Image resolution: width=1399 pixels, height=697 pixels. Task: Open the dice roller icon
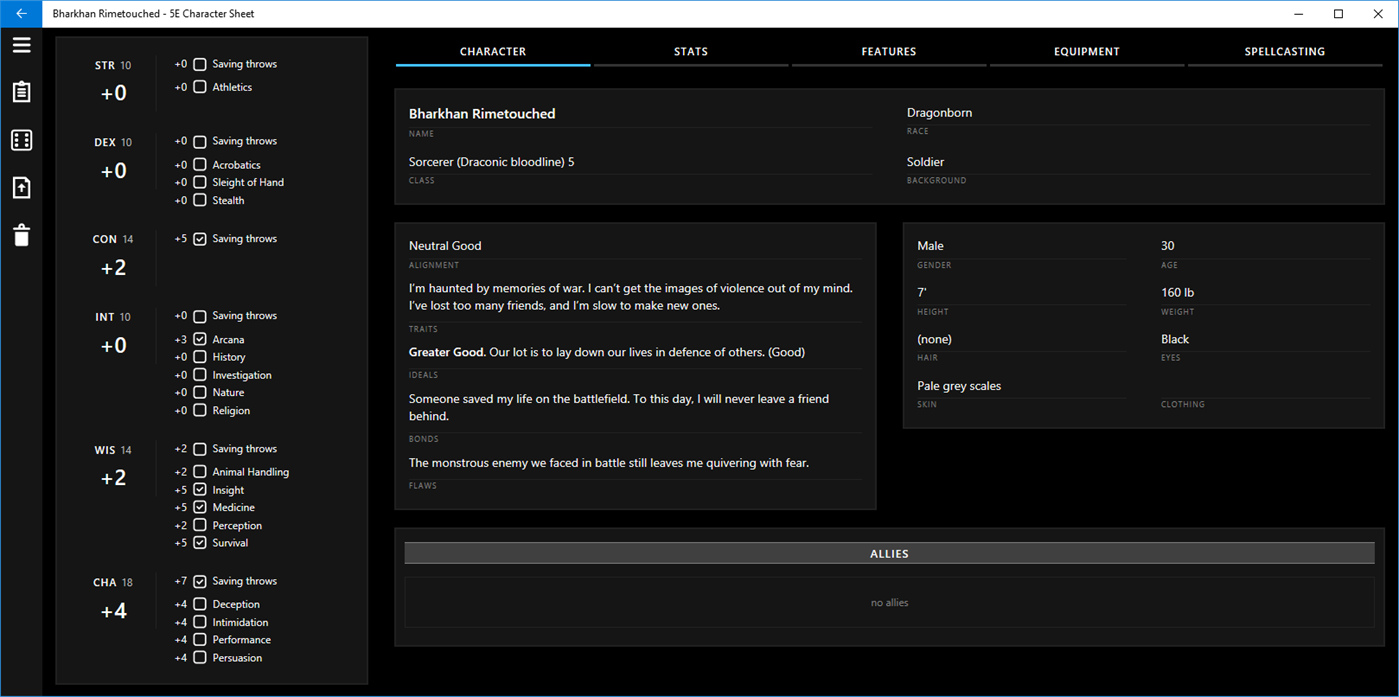(x=21, y=140)
